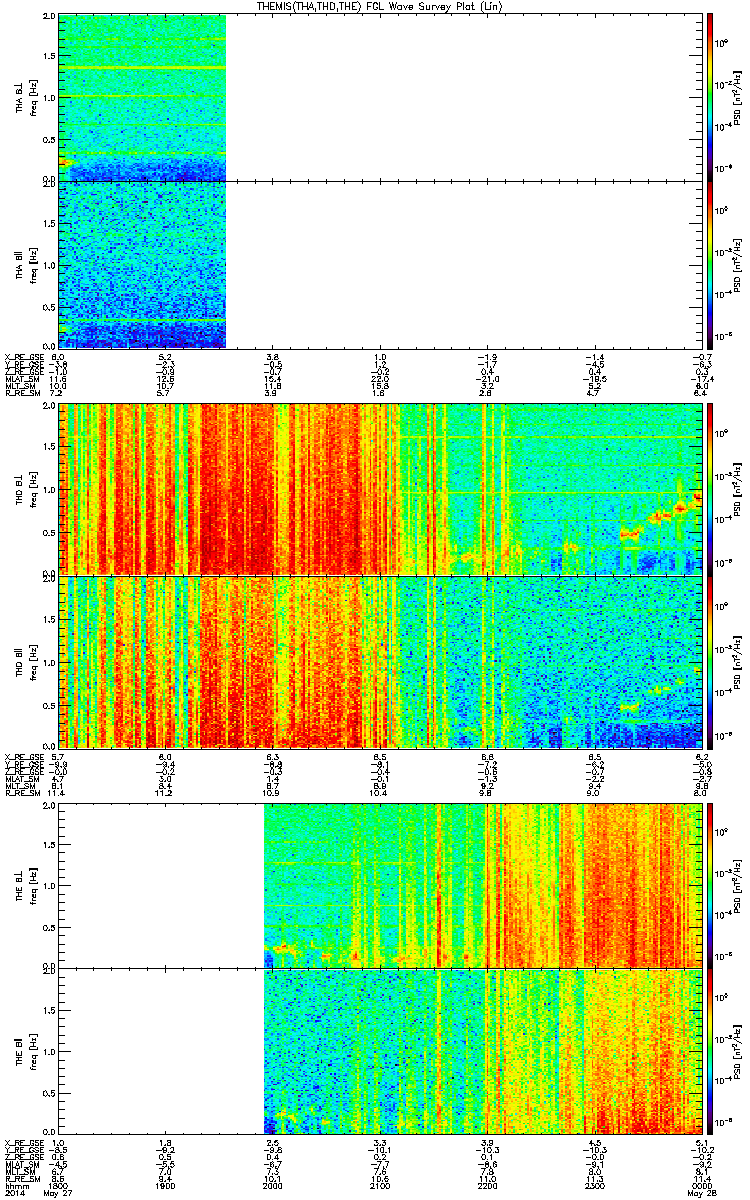Click the THA BII PSD color bar
Image resolution: width=750 pixels, height=1200 pixels.
click(x=710, y=264)
